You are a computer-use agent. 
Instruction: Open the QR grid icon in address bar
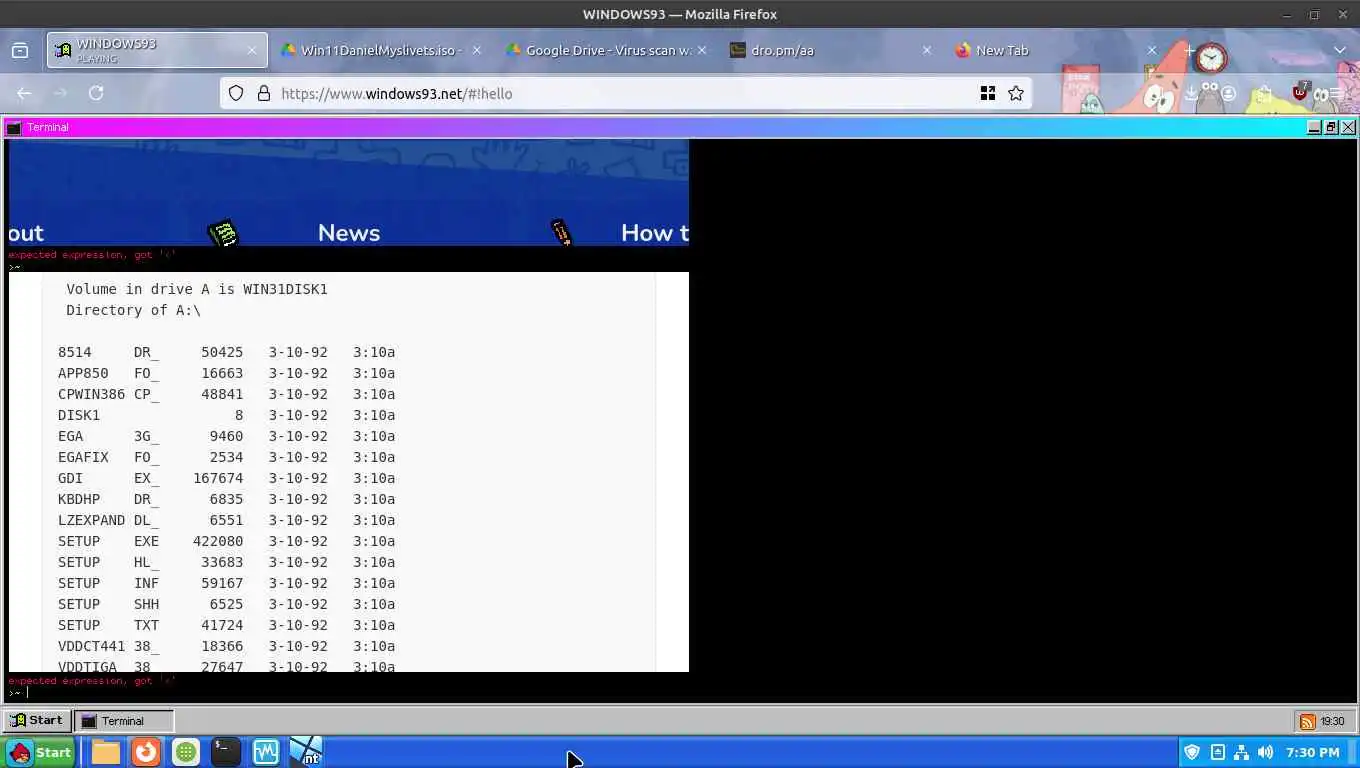point(988,93)
